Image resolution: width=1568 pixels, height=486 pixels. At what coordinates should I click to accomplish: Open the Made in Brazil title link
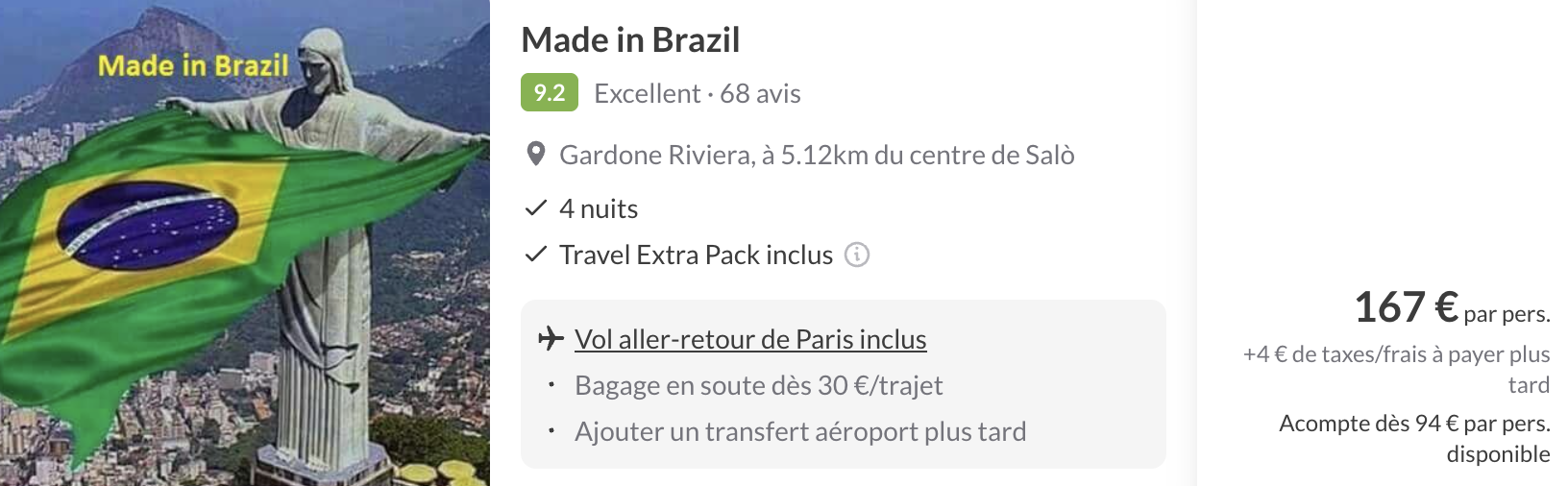[630, 40]
